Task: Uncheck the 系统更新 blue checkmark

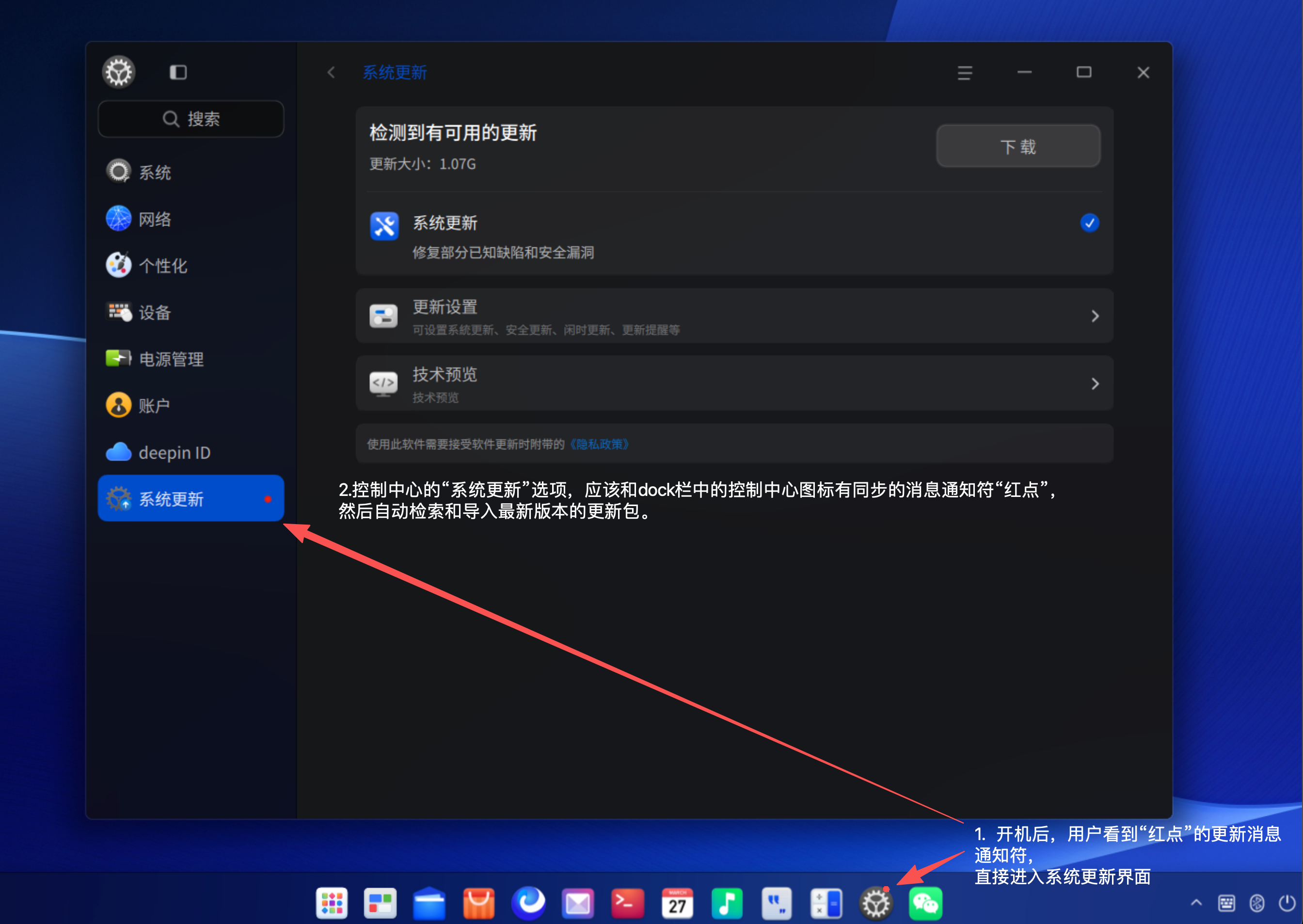Action: 1089,223
